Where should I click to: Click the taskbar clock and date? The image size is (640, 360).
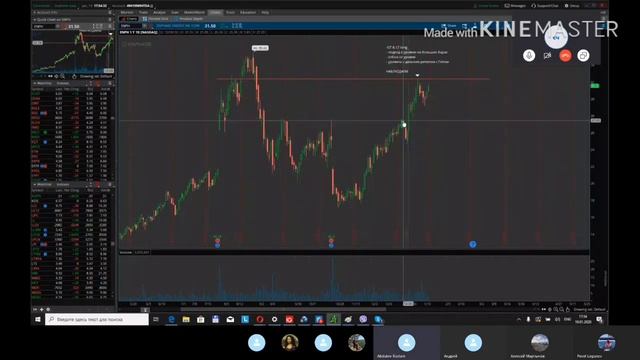[583, 319]
